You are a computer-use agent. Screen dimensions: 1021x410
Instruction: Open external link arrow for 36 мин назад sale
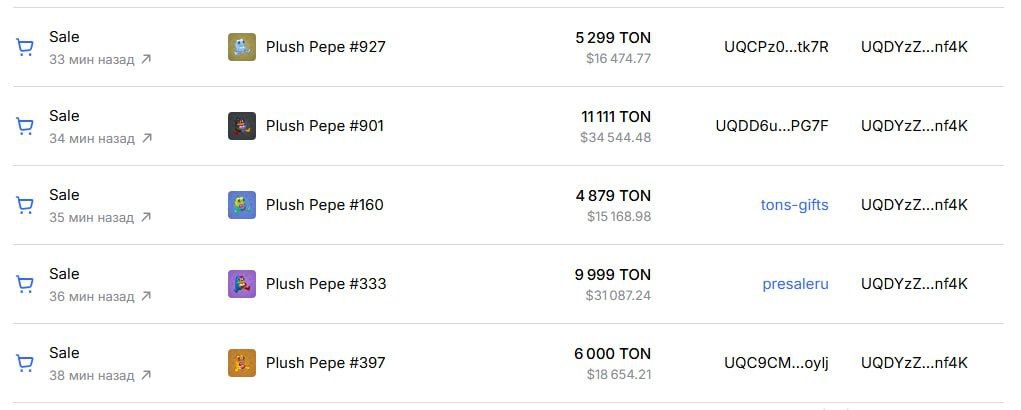coord(146,296)
